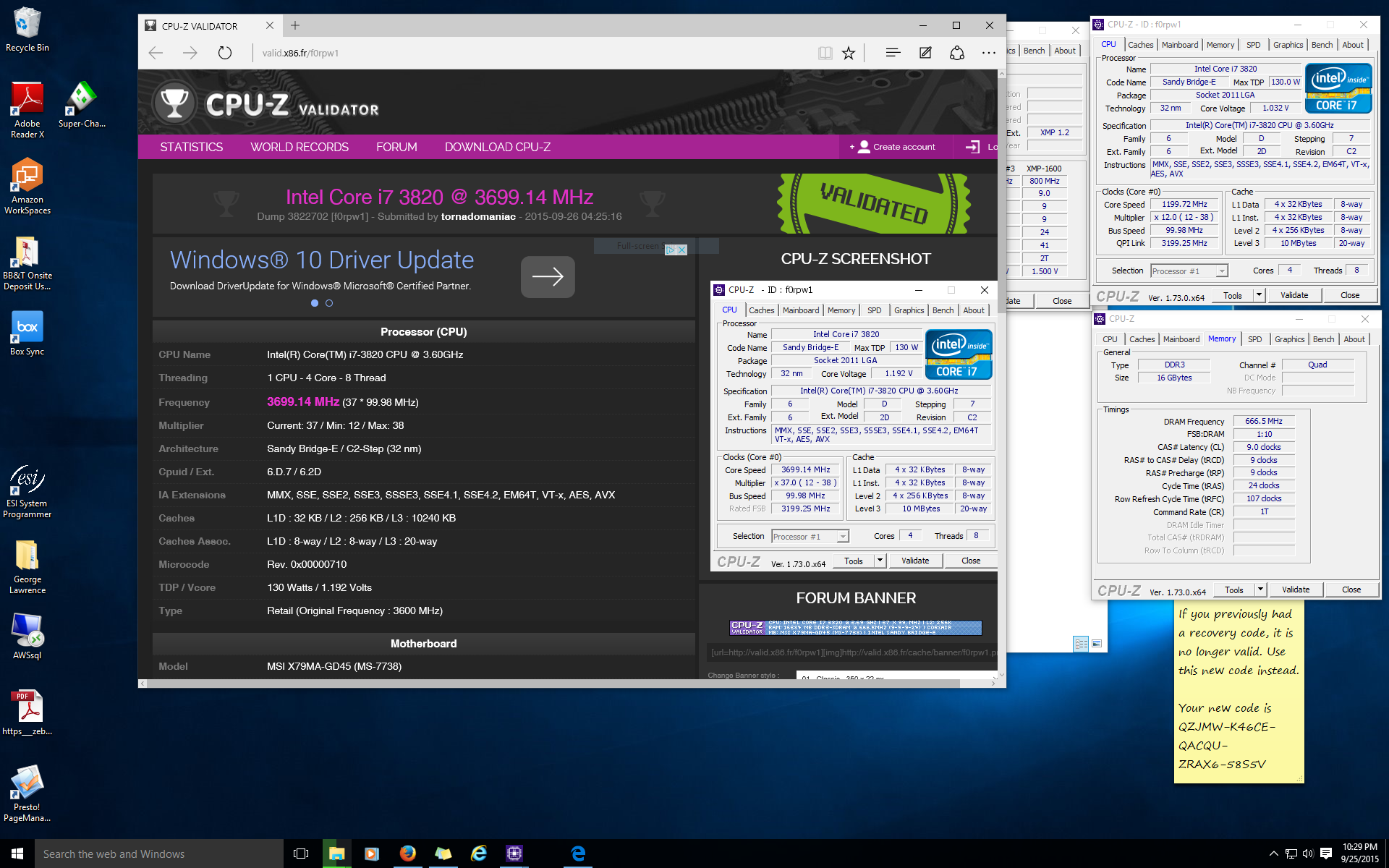1389x868 pixels.
Task: Open https__zeb PDF file icon
Action: [x=27, y=712]
